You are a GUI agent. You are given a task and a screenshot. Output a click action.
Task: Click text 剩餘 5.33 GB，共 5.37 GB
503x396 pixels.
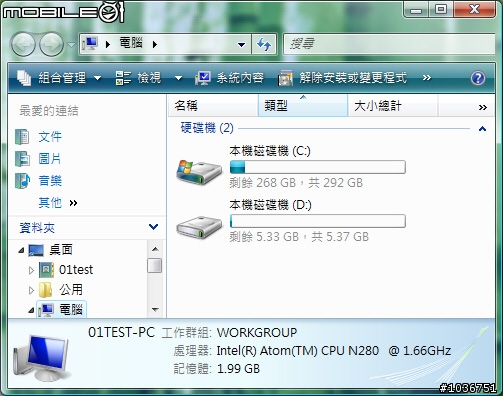click(x=299, y=237)
